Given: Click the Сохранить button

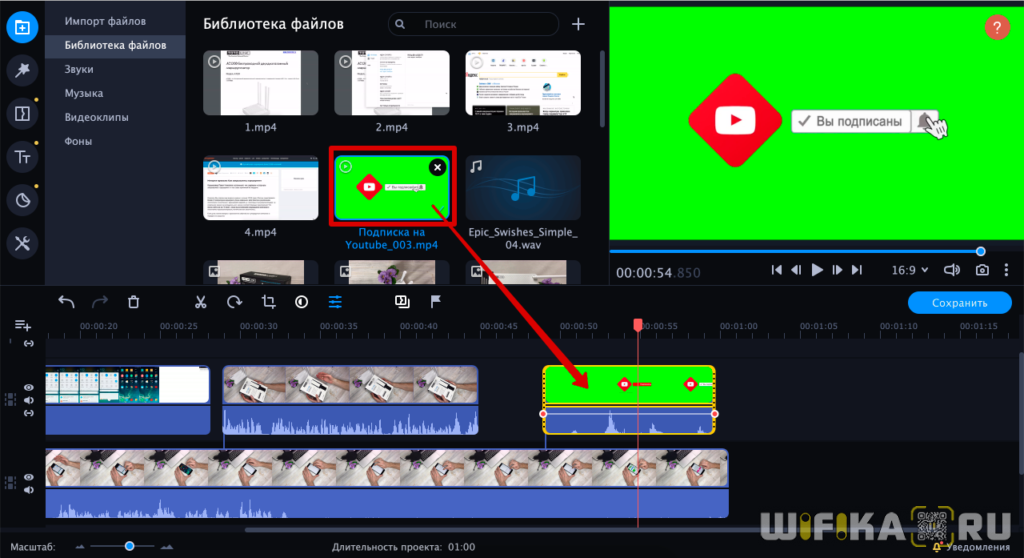Looking at the screenshot, I should coord(959,303).
